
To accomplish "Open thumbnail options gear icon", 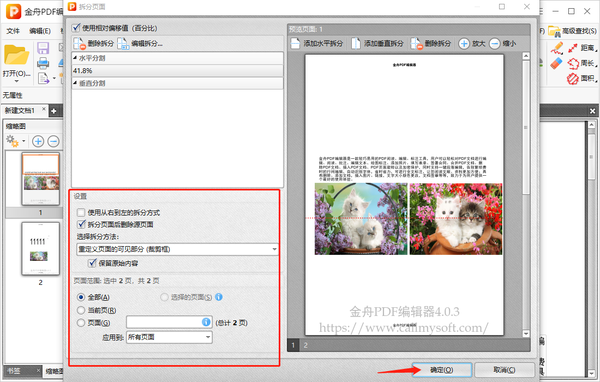I will coord(12,141).
